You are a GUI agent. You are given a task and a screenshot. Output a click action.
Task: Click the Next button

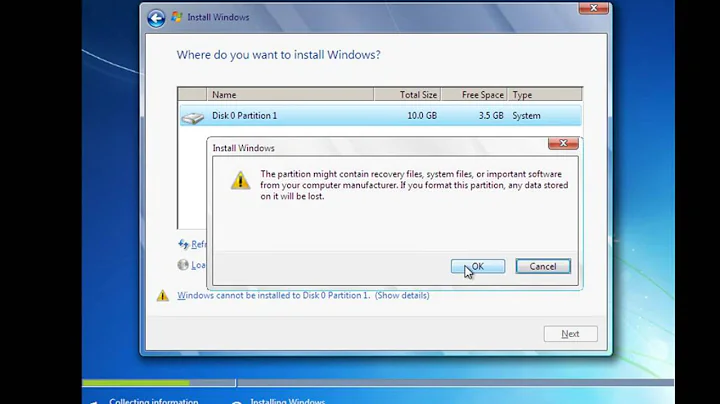(x=570, y=334)
